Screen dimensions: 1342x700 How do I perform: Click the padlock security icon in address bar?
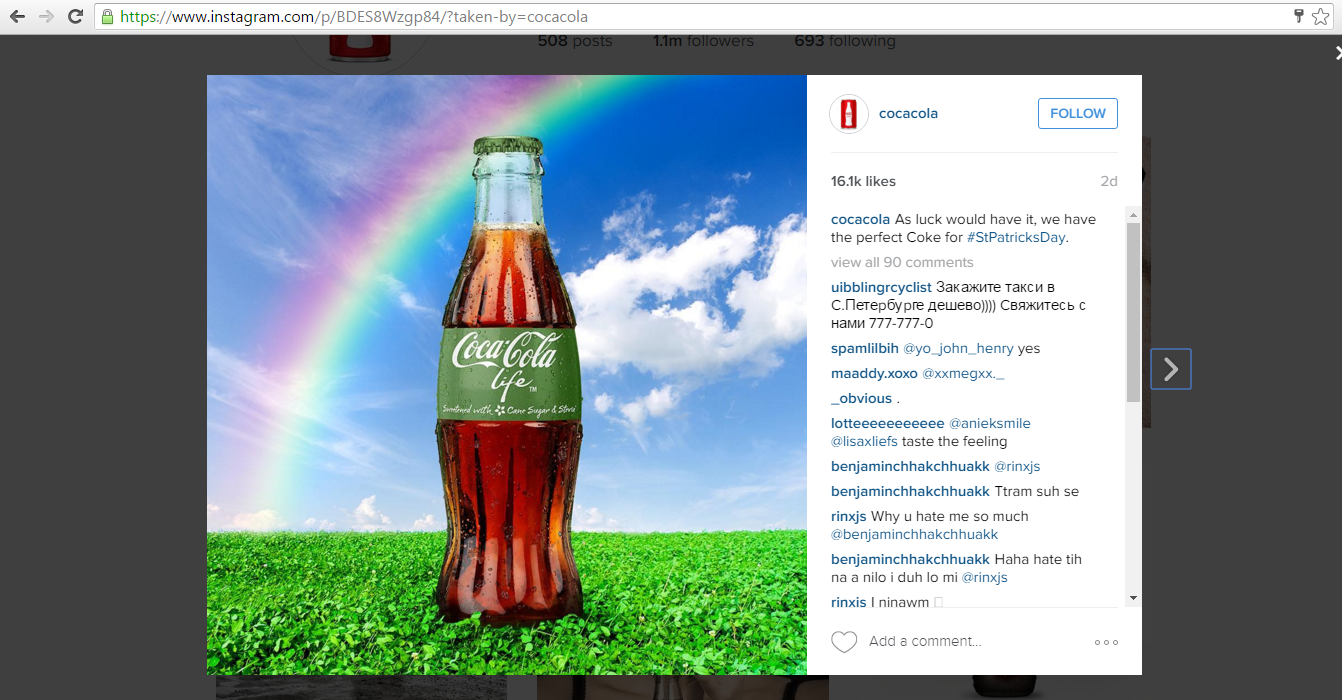pyautogui.click(x=106, y=16)
